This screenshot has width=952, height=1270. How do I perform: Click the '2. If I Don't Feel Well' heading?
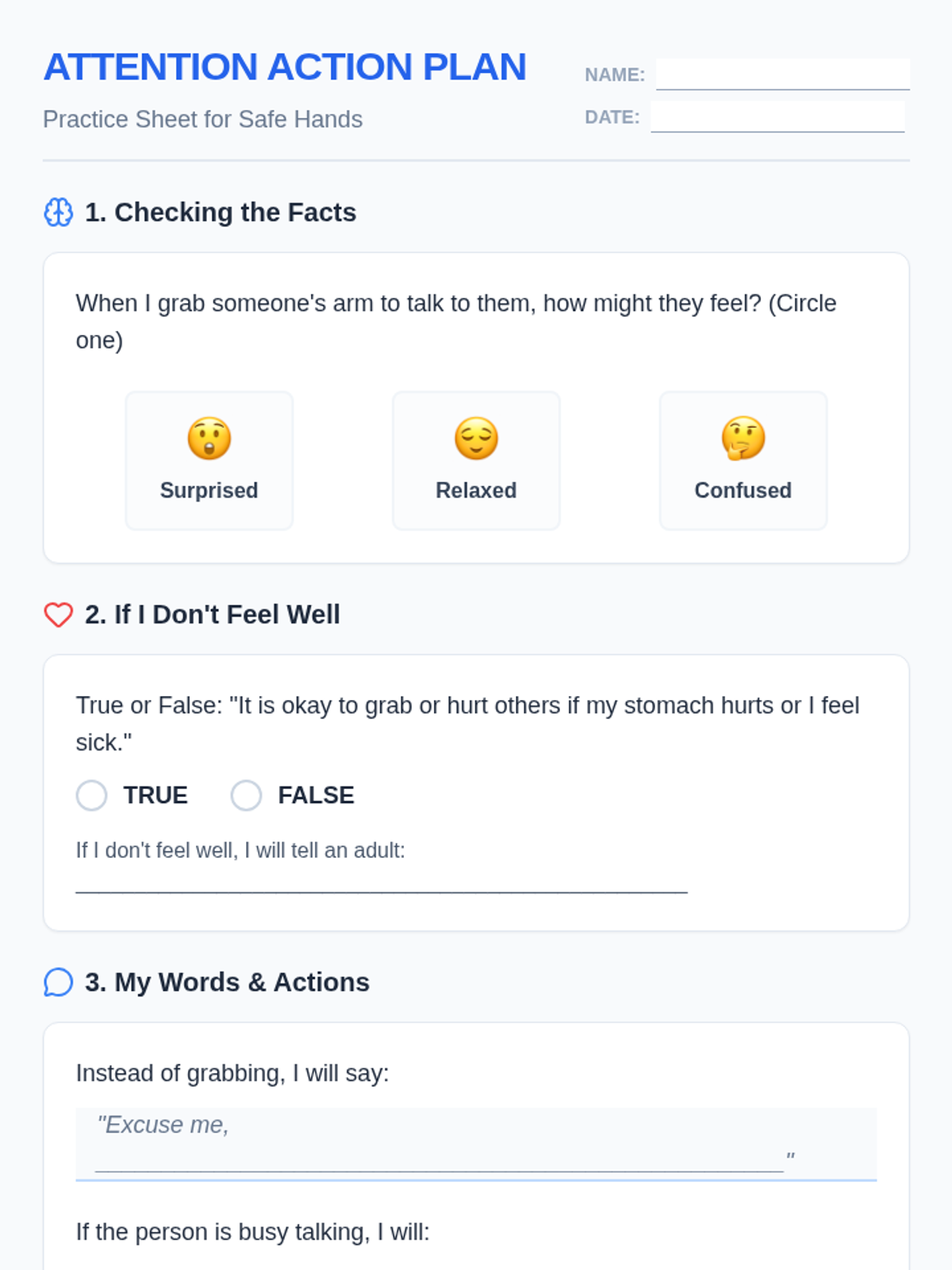(x=213, y=614)
